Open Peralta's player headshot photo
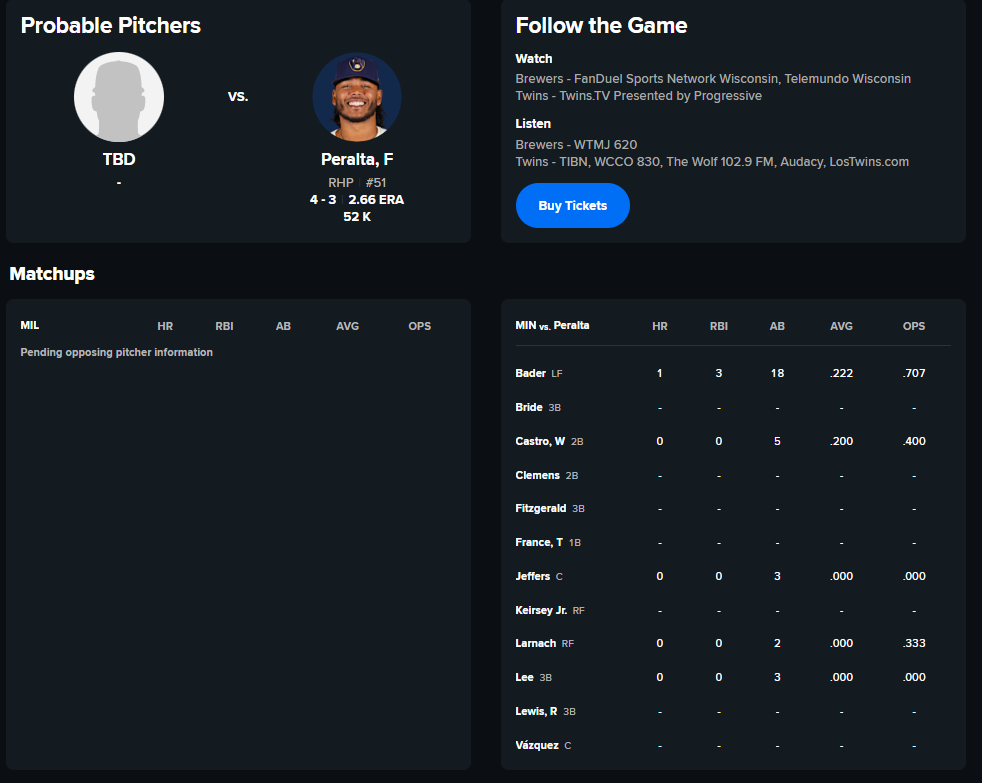 (x=357, y=97)
